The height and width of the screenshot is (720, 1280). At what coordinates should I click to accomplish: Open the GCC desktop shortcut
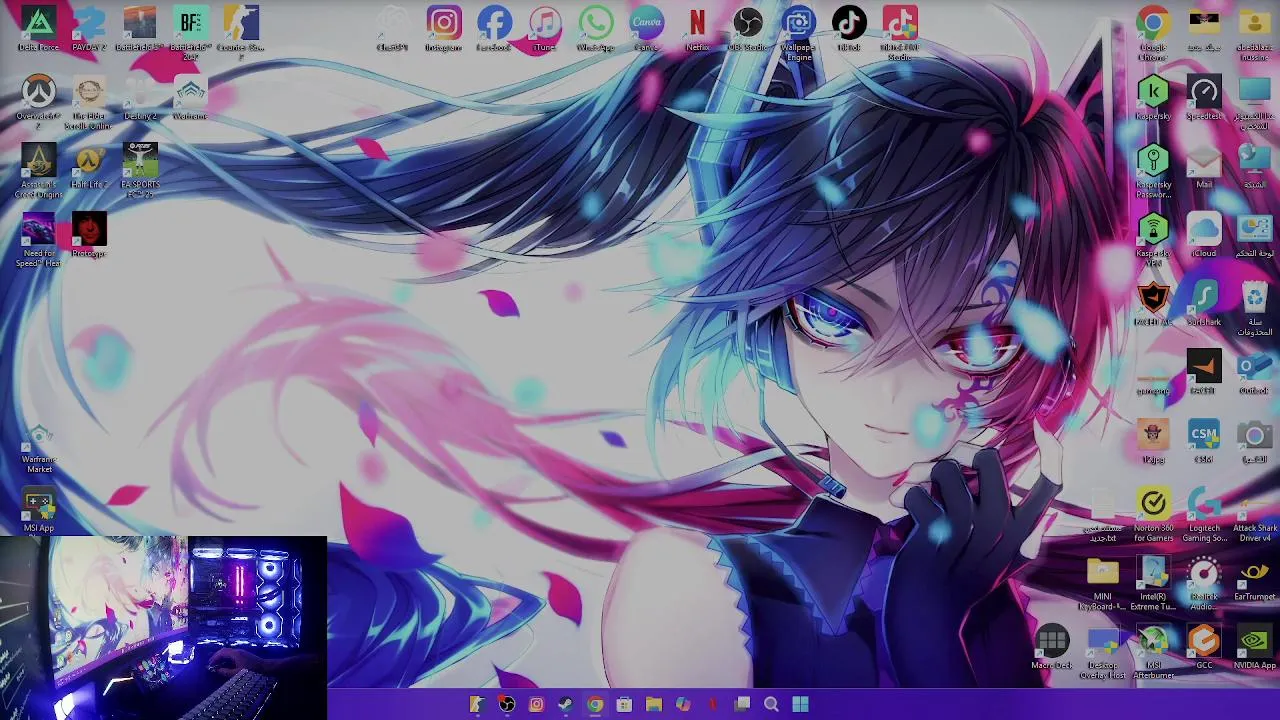pos(1204,648)
